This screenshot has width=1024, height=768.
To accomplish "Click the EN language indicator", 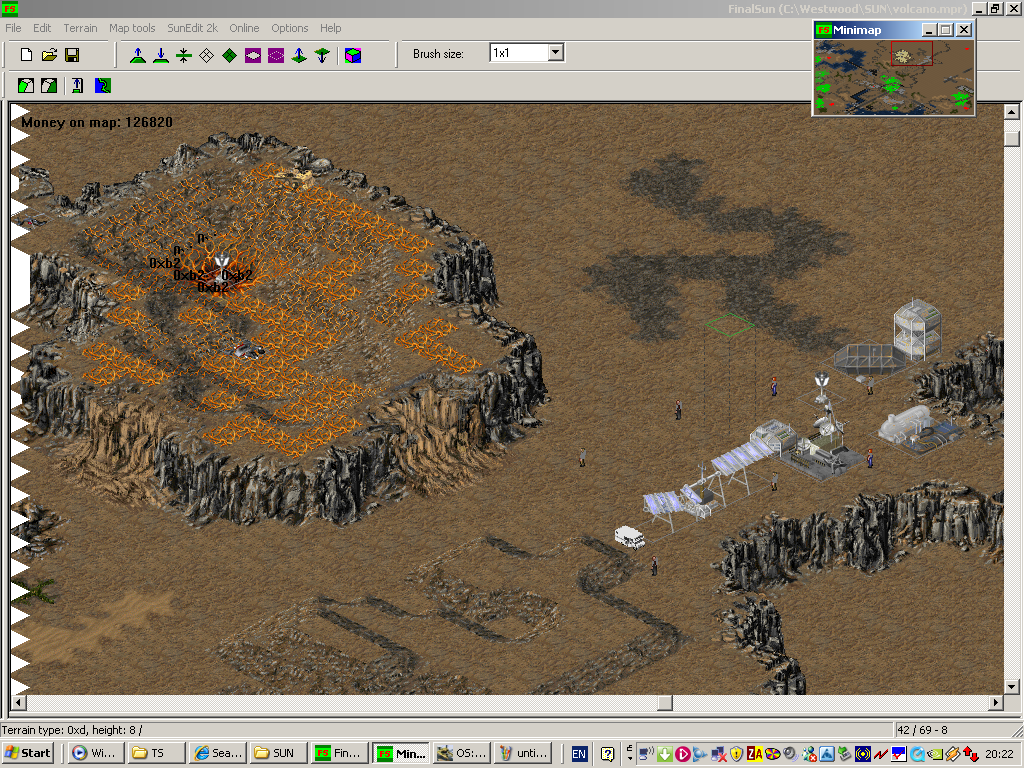I will click(579, 754).
